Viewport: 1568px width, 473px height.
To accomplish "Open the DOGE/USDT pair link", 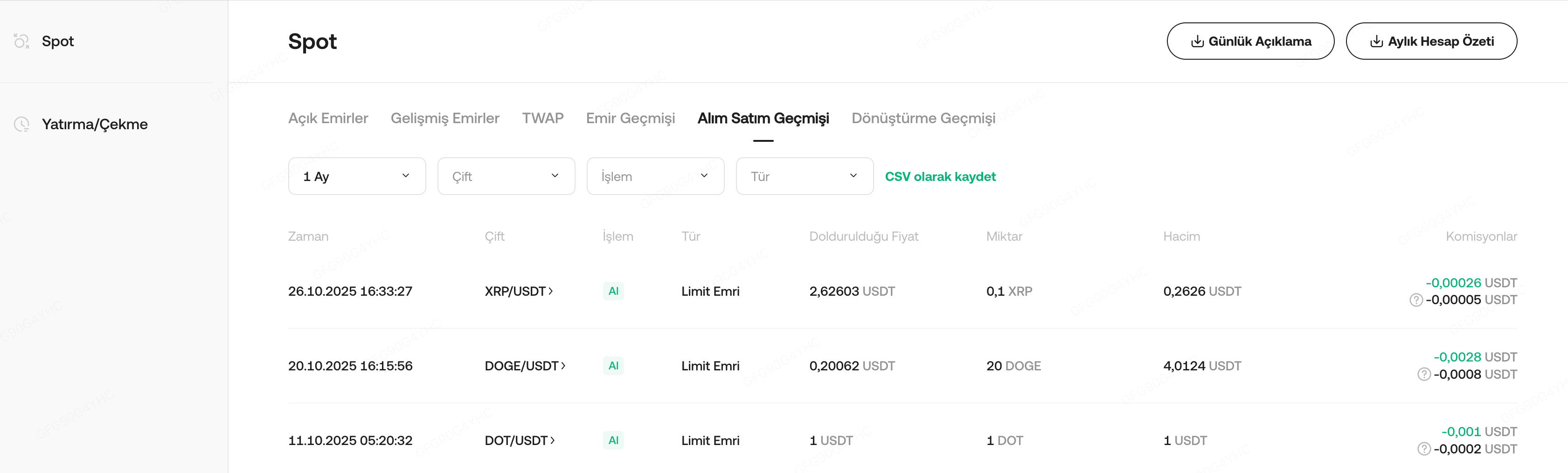I will (x=521, y=366).
